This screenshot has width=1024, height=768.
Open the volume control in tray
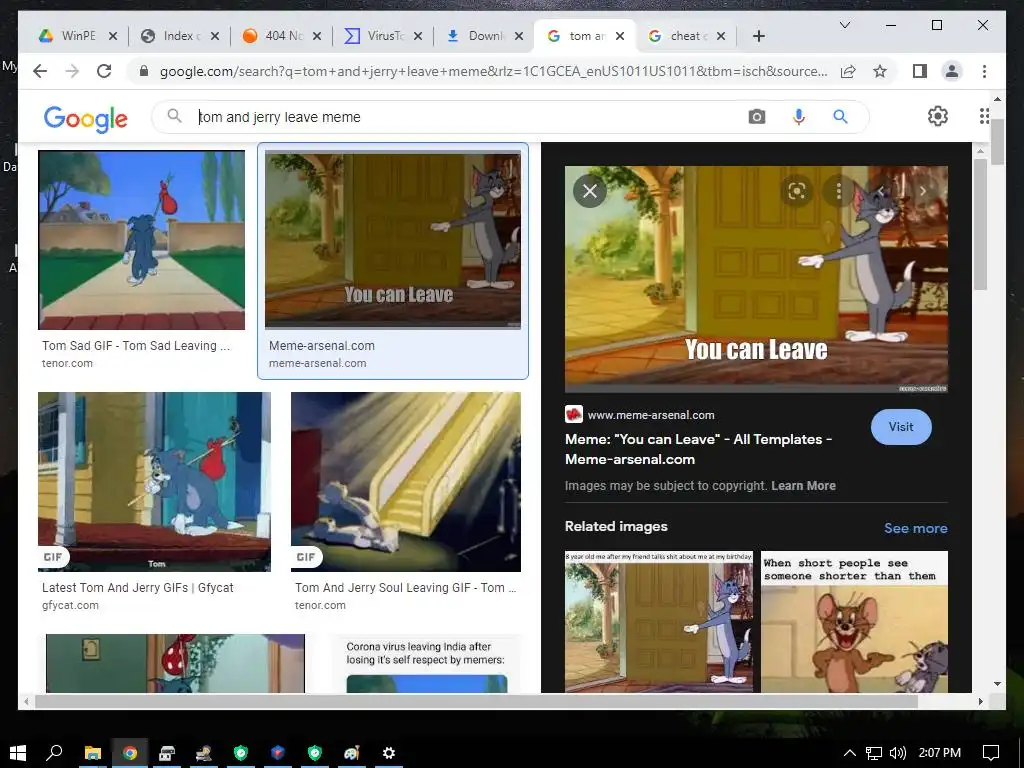click(898, 753)
